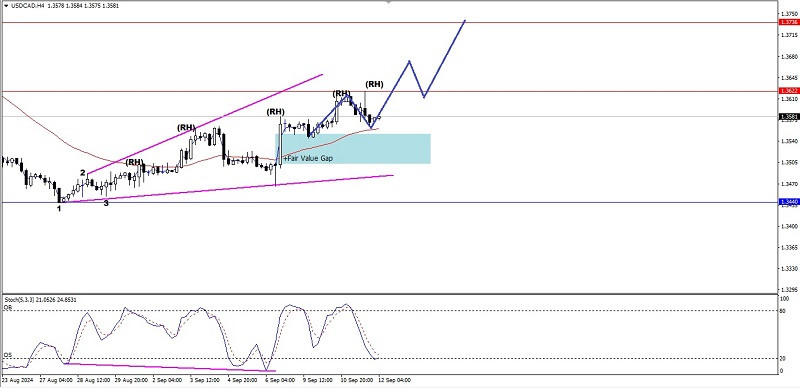Click the wave label 3 on the chart

tap(106, 203)
